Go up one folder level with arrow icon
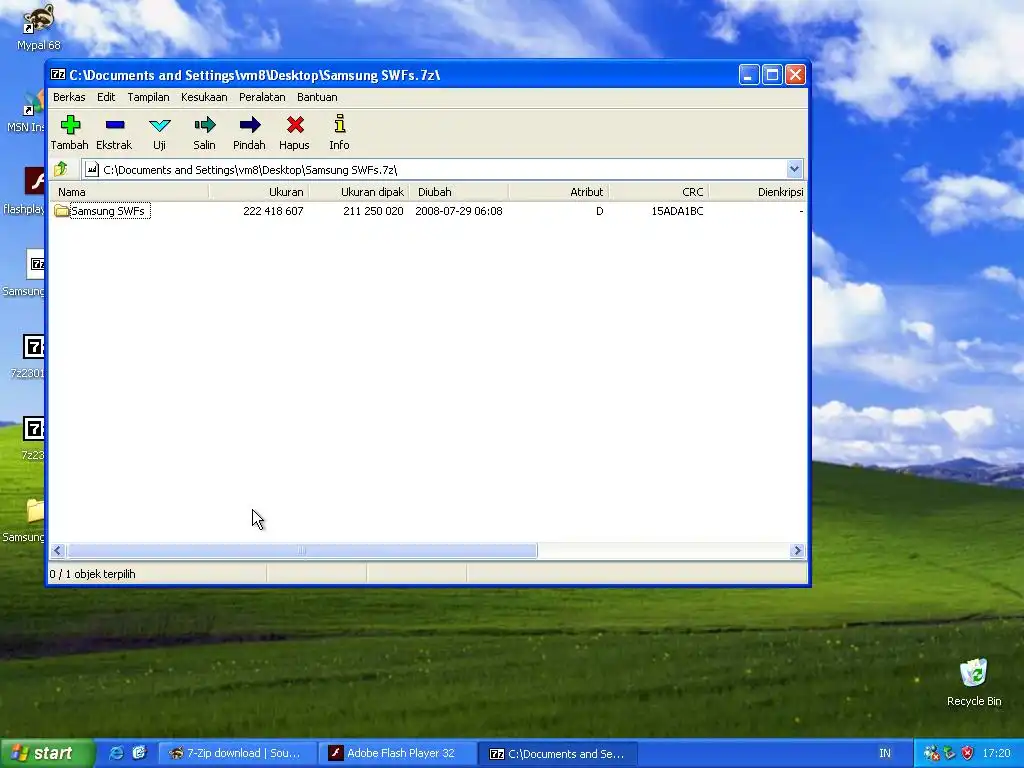Screen dimensions: 1024x768 [61, 169]
